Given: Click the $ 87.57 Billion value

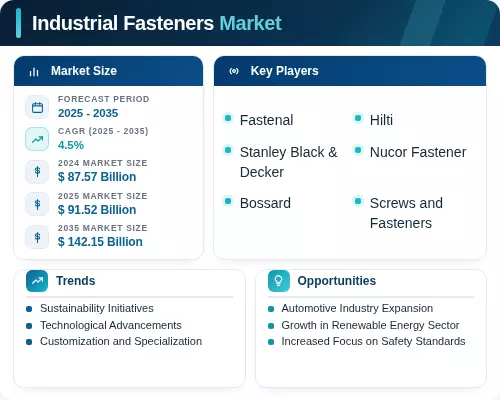Looking at the screenshot, I should [97, 177].
